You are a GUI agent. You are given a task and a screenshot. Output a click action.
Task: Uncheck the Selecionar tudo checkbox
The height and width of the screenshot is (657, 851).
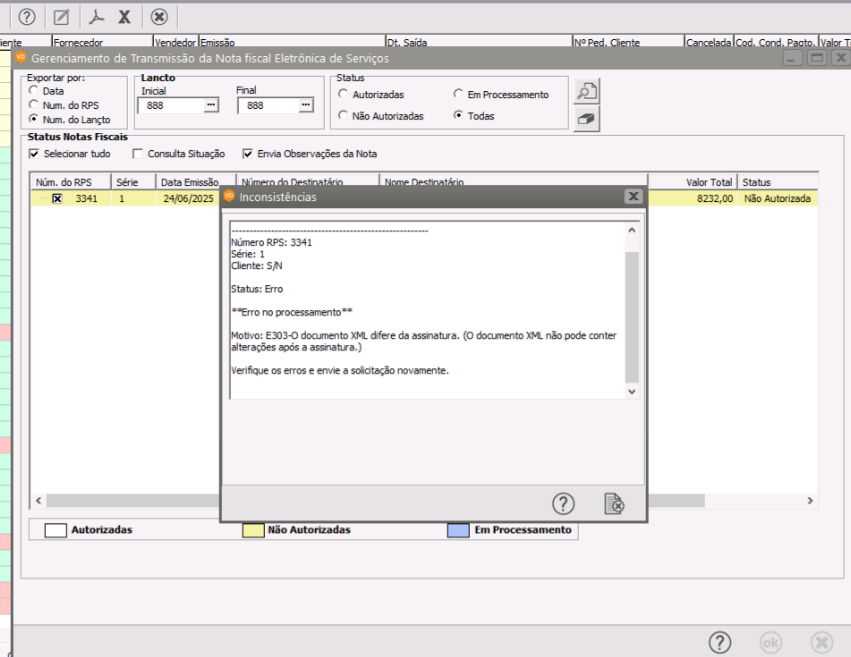coord(34,154)
